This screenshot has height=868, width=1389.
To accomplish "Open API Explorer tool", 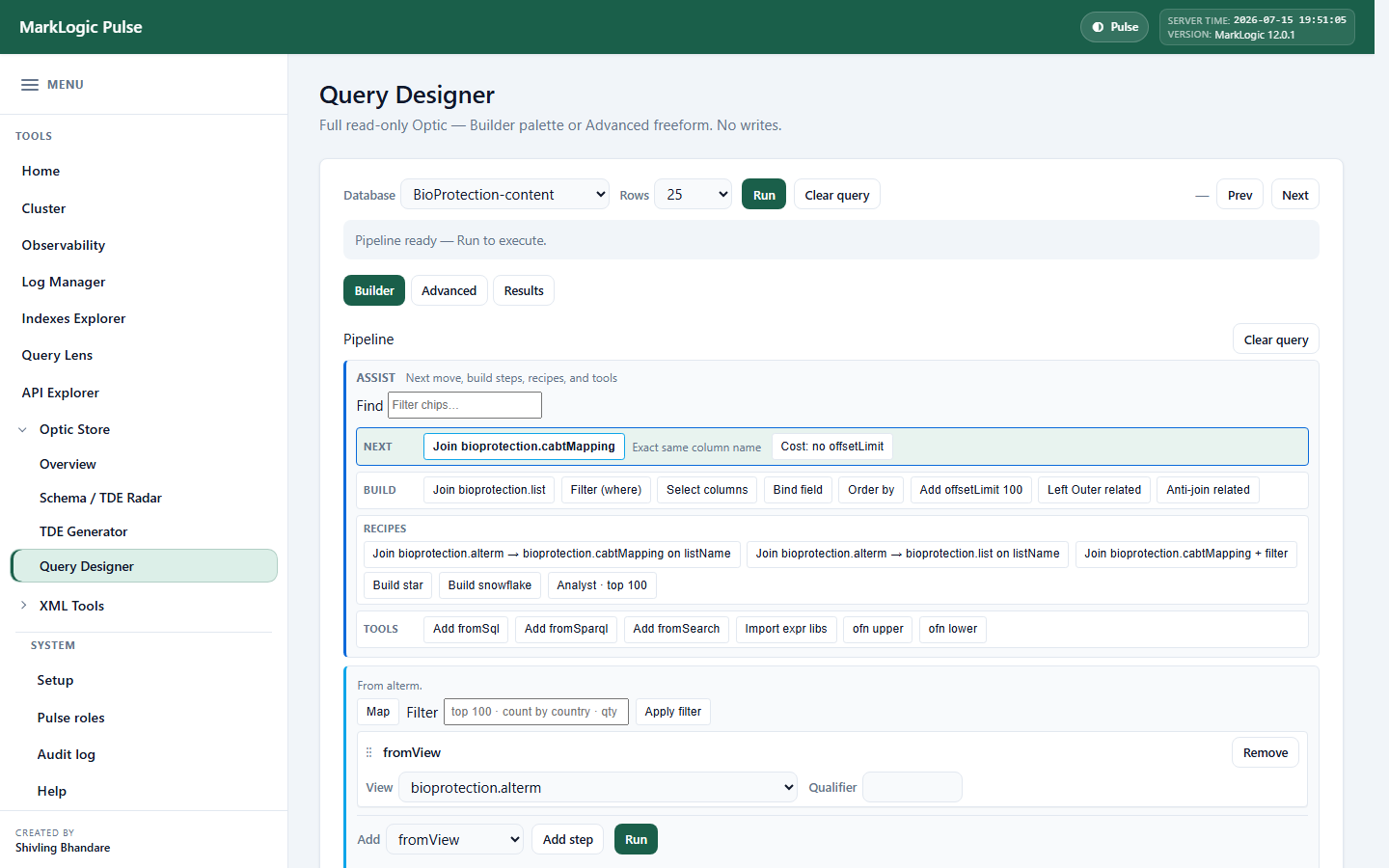I will [60, 393].
